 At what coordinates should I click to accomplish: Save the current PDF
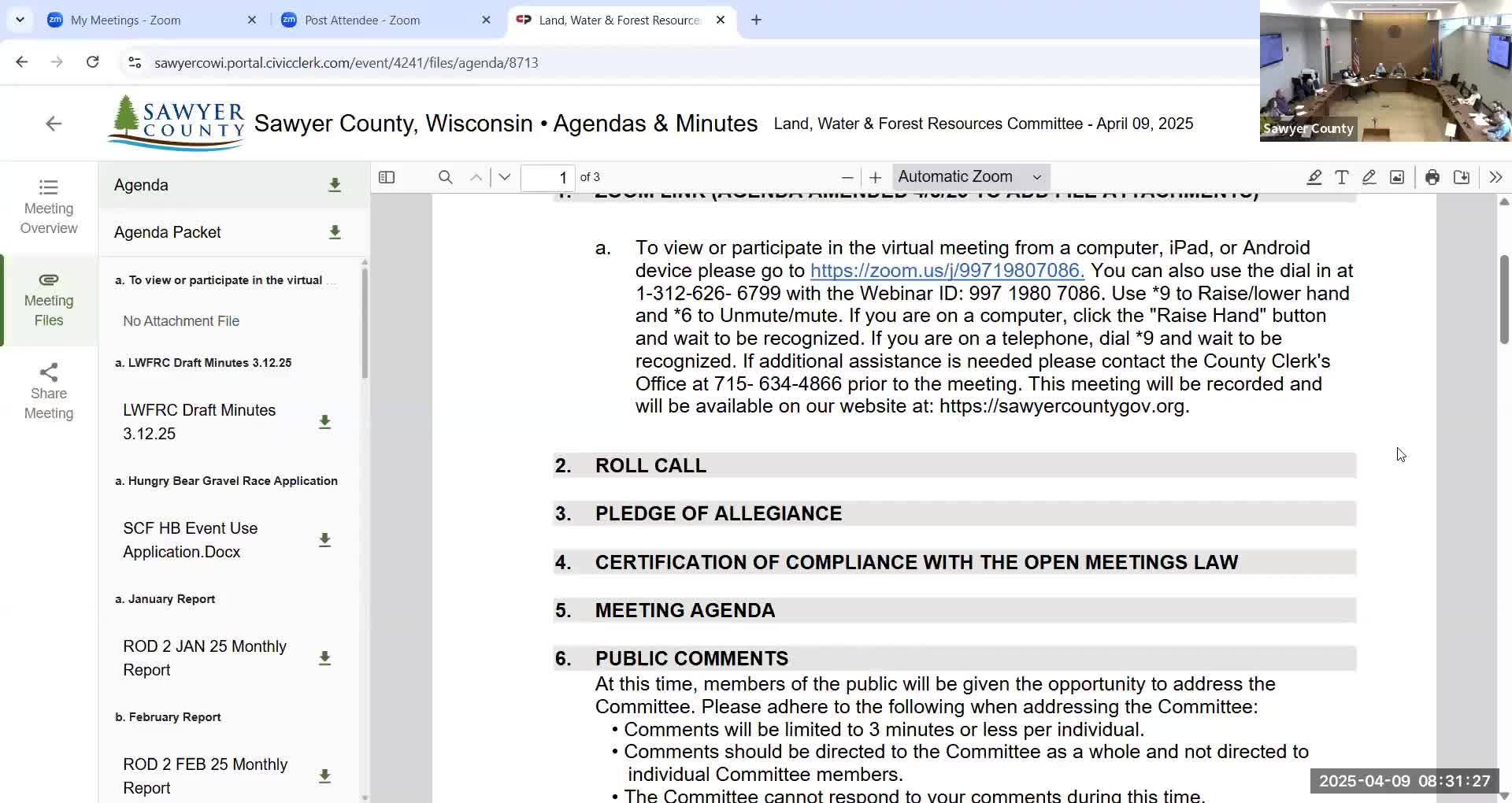1462,177
